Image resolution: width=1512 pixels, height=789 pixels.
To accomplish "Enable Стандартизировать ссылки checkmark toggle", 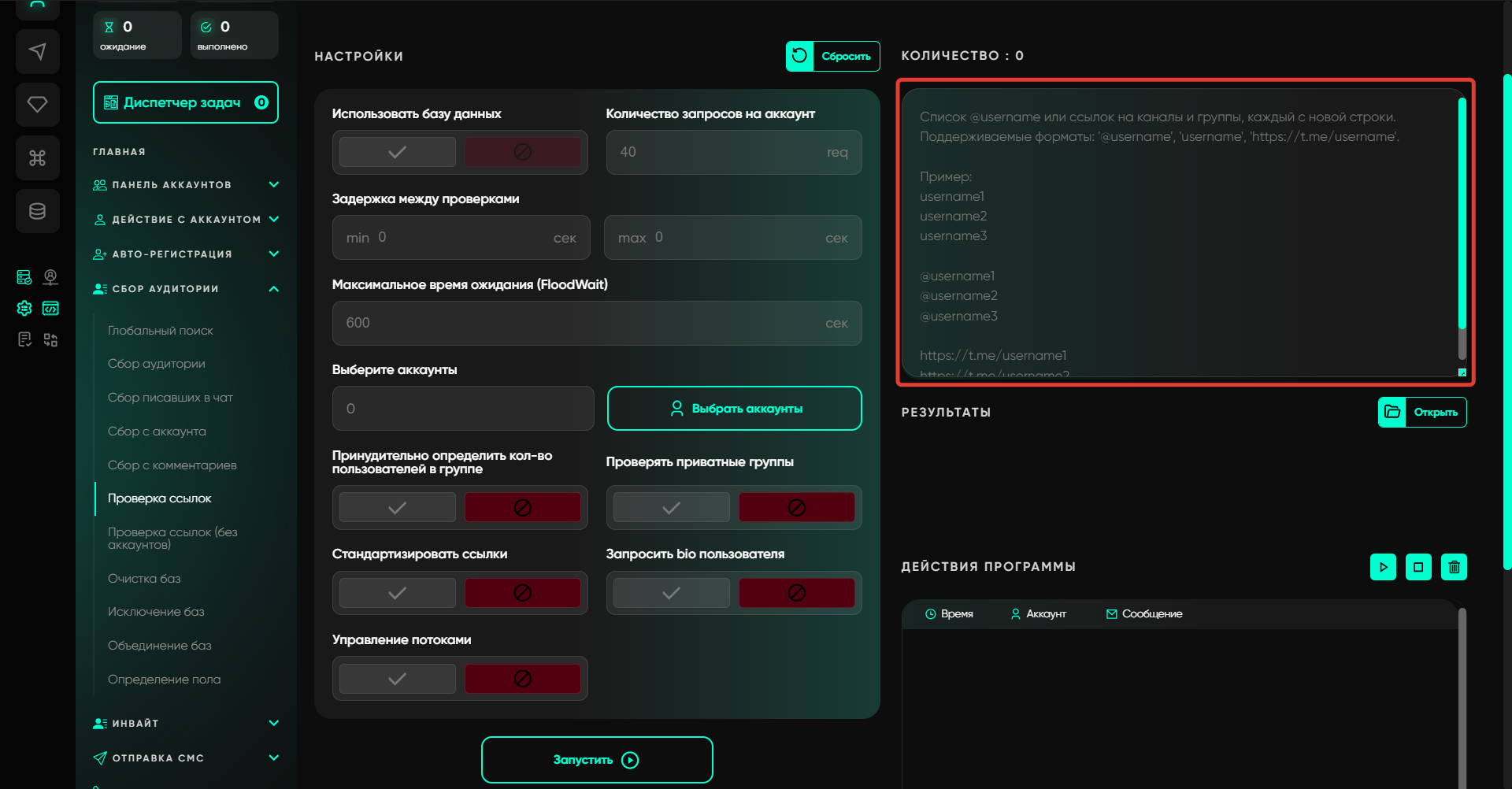I will [398, 593].
